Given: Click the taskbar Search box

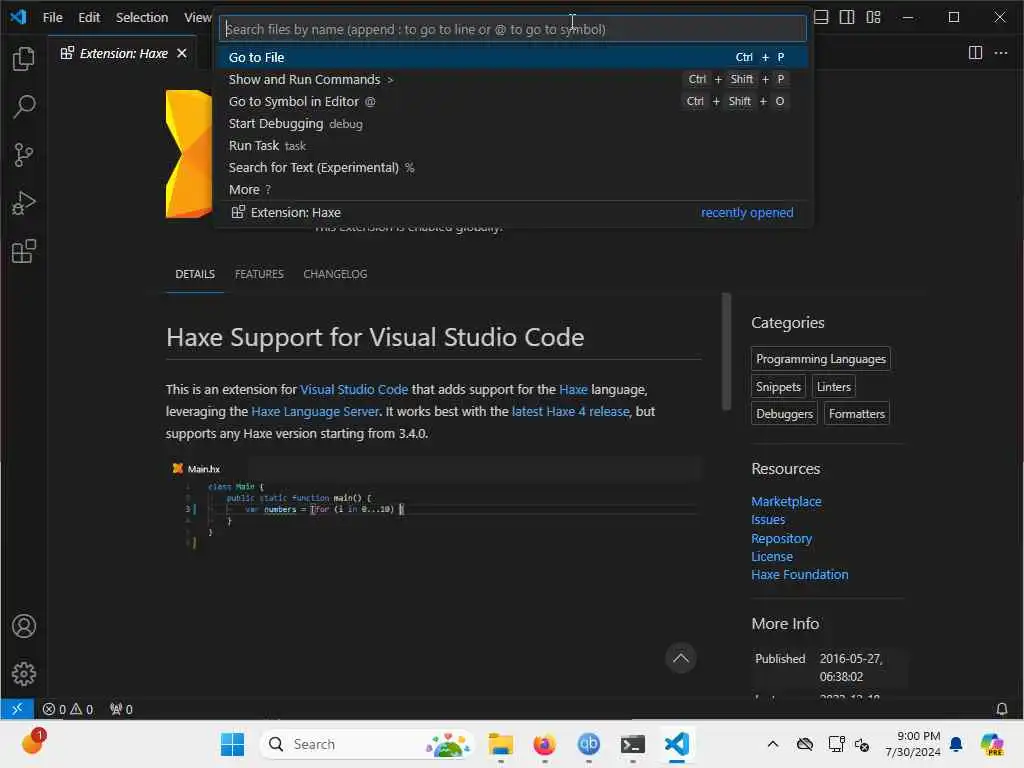Looking at the screenshot, I should point(366,744).
